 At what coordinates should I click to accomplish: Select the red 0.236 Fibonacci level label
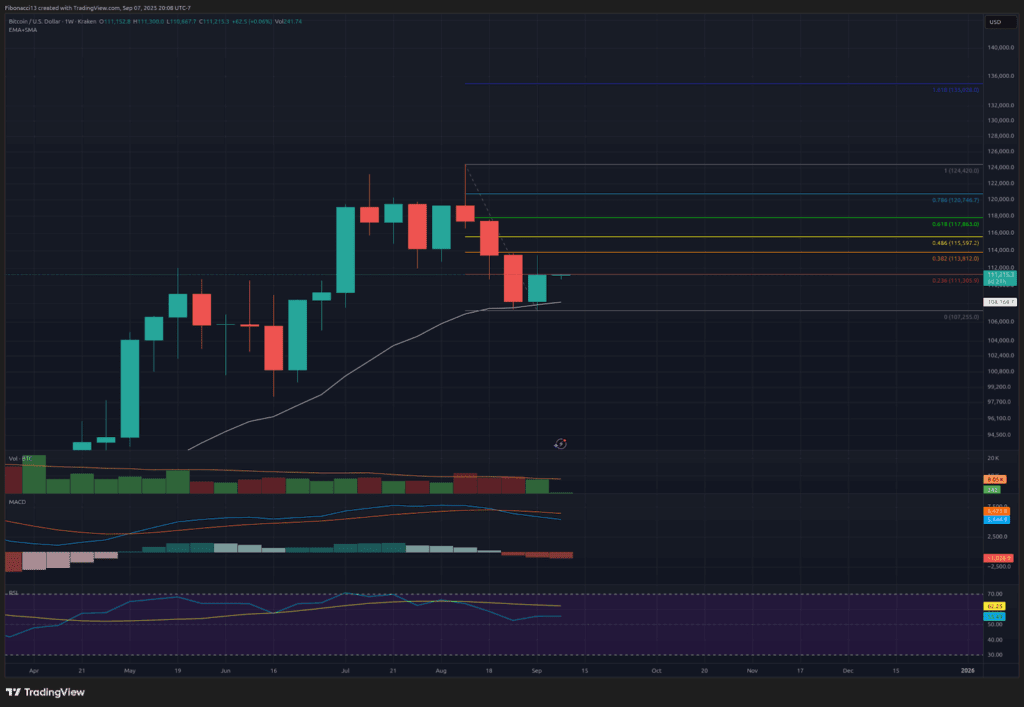coord(955,281)
